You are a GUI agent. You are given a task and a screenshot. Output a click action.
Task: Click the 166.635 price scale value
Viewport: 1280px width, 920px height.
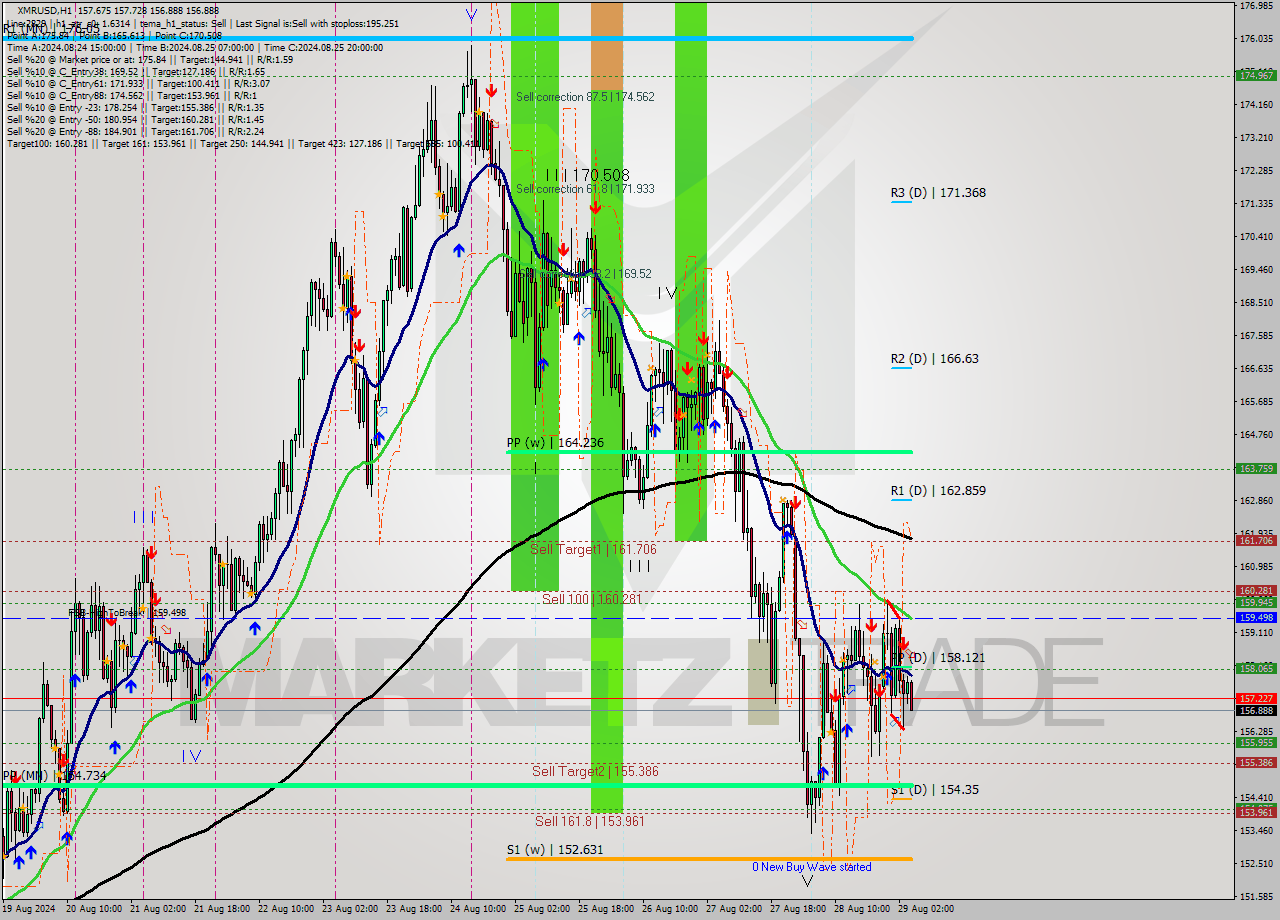(x=1256, y=369)
